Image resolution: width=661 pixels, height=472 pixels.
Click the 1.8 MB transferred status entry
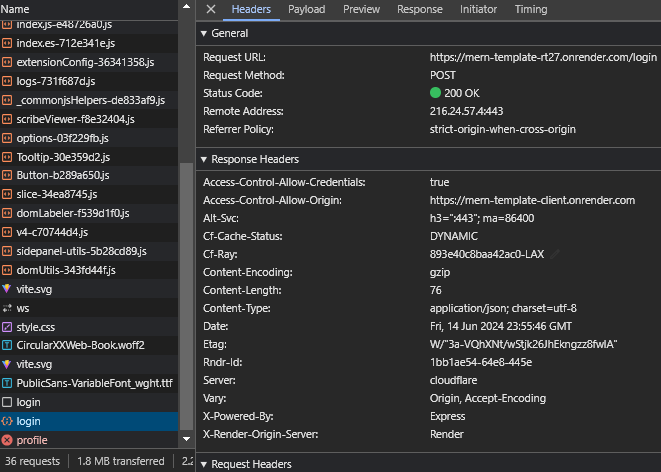tap(121, 461)
